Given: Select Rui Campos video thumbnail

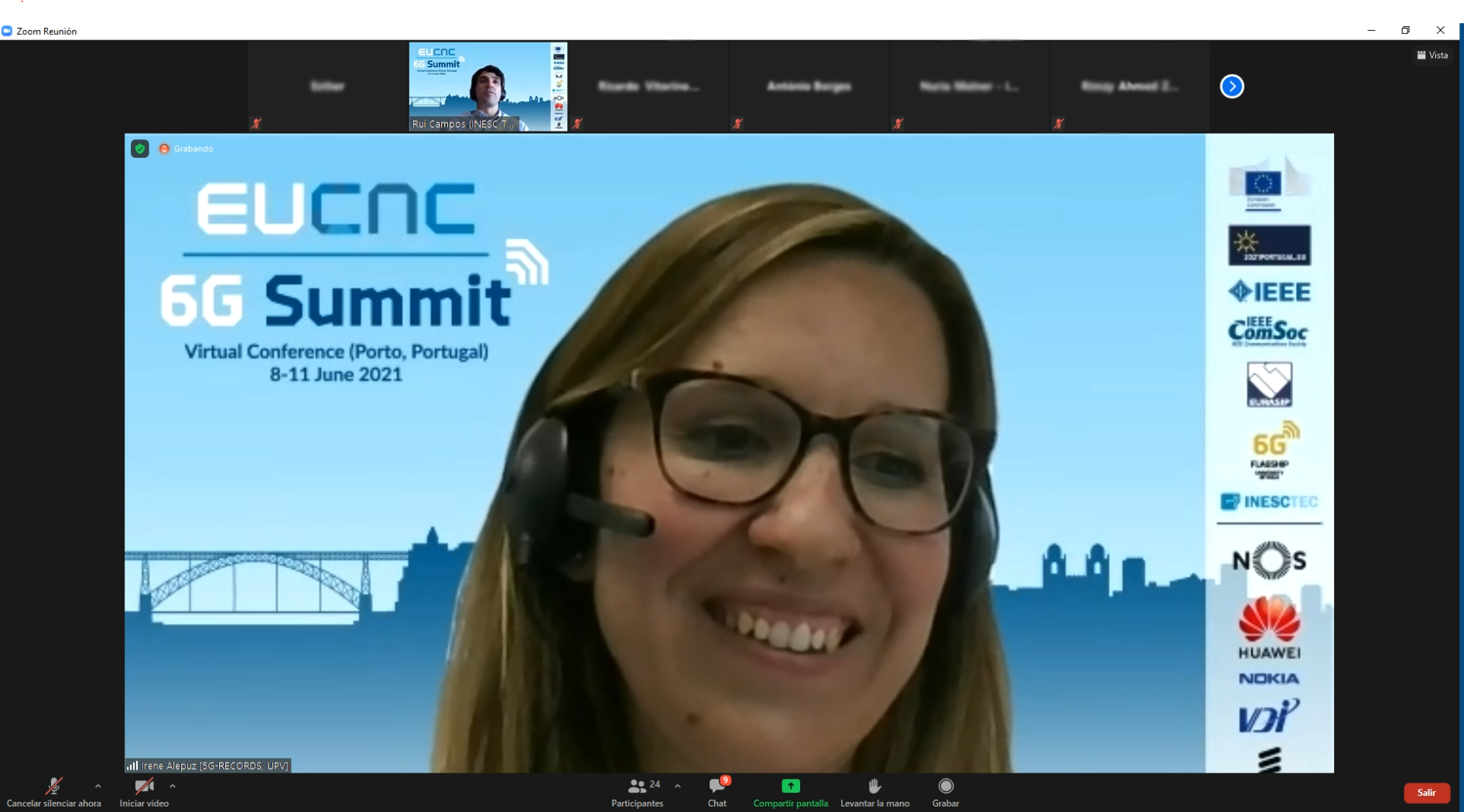Looking at the screenshot, I should pos(488,86).
